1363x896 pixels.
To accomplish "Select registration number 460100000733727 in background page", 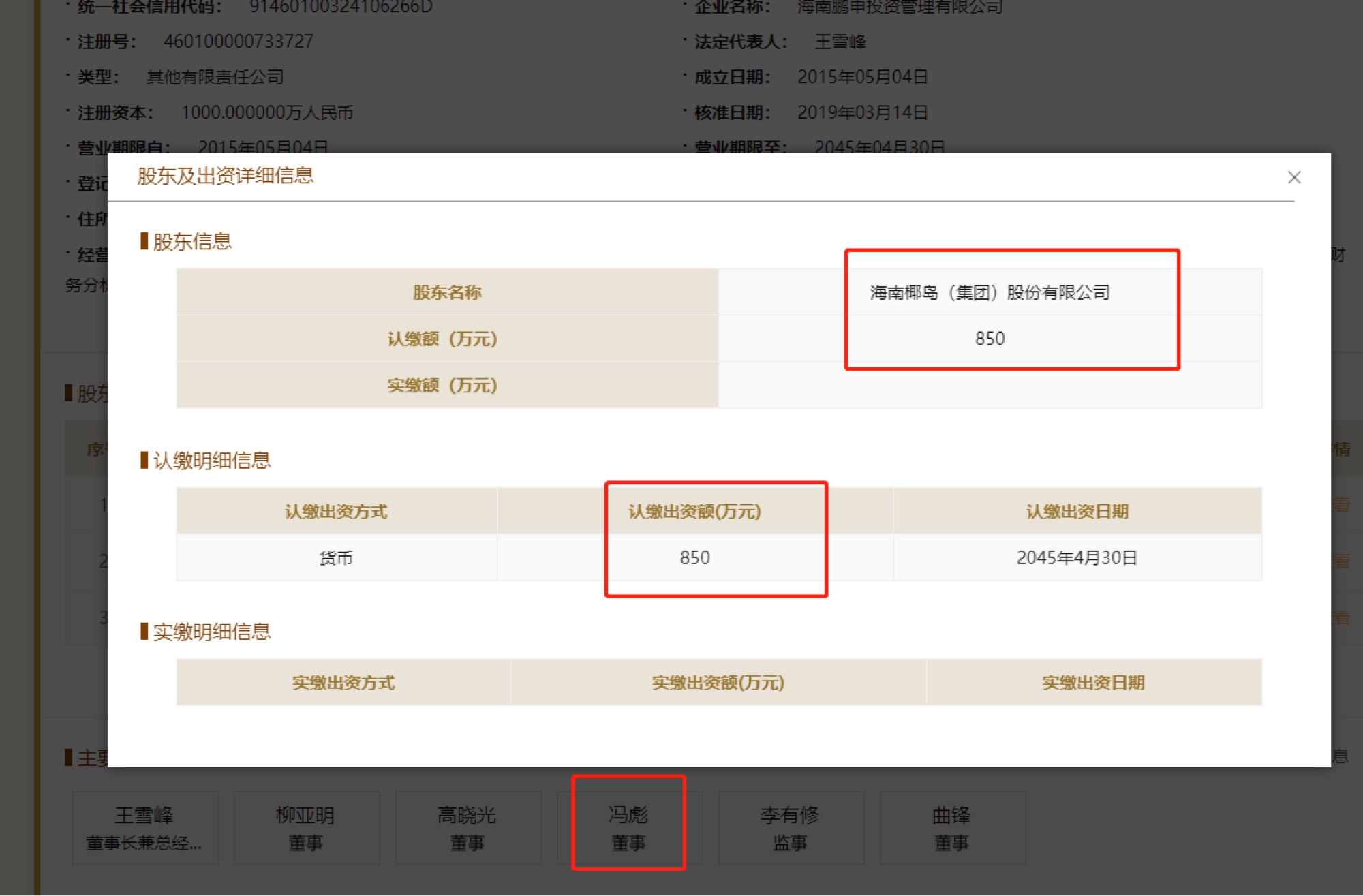I will [239, 42].
